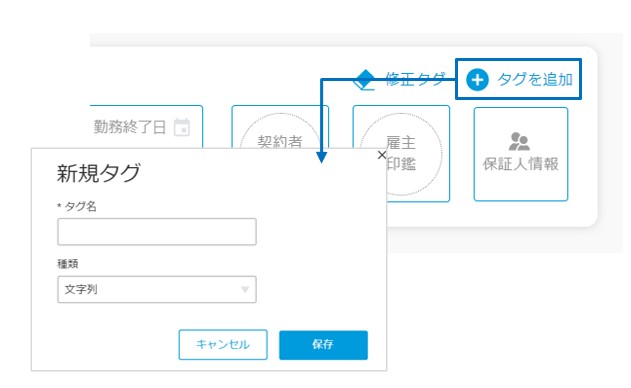Click the 新規タグ dialog title
631x388 pixels.
pos(99,173)
